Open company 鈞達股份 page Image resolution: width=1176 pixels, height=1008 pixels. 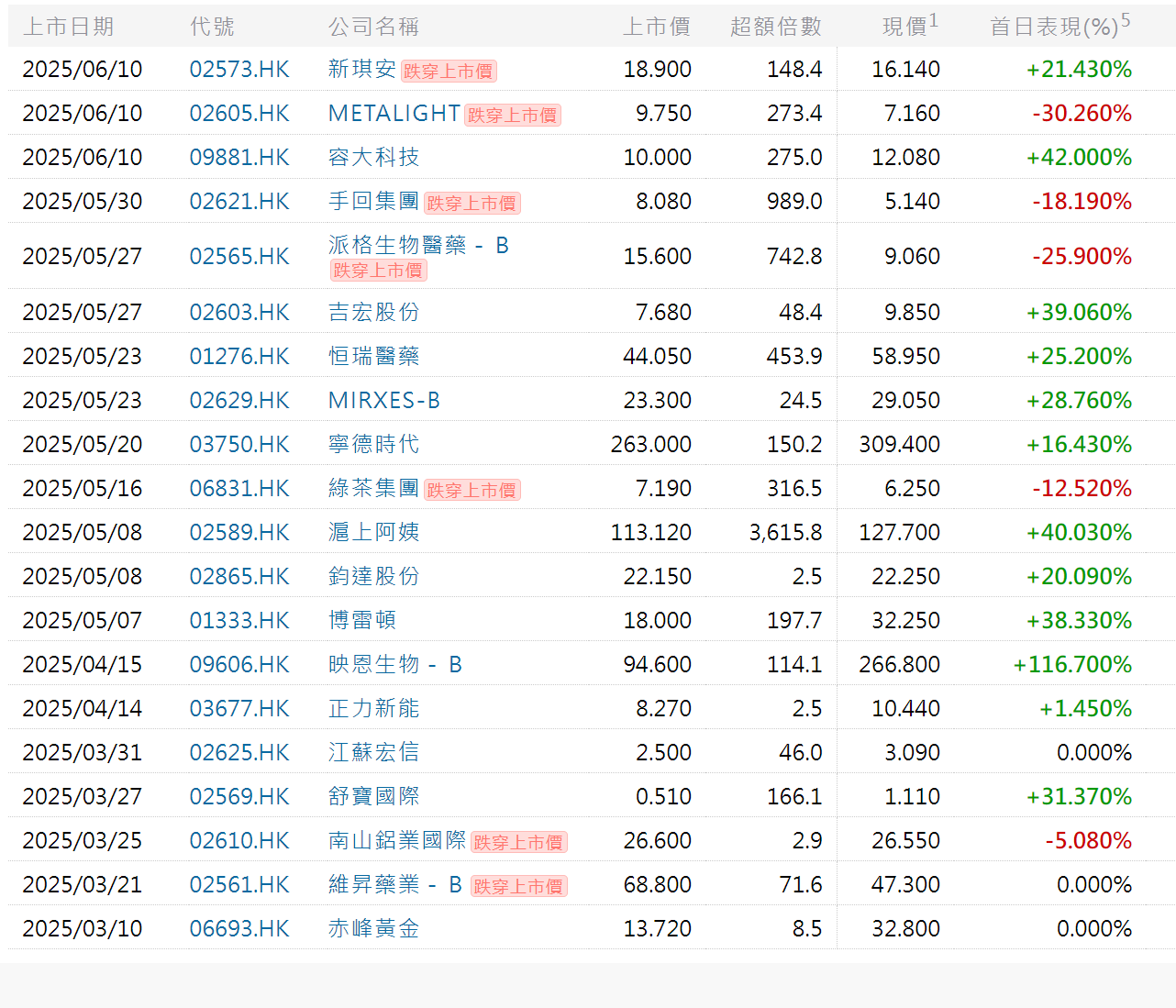click(x=374, y=577)
